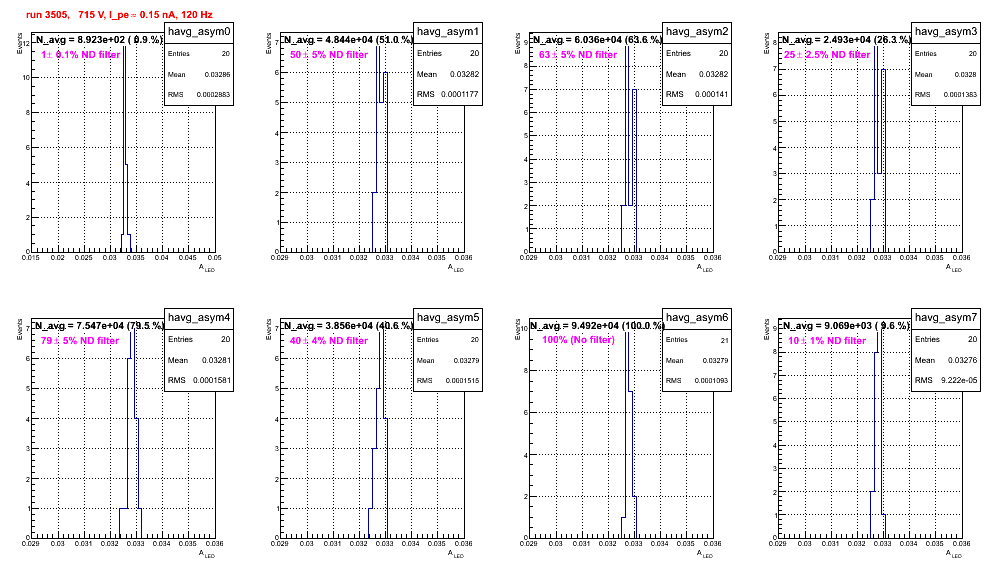The image size is (996, 572).
Task: Click N_avg = 3.856e+04 title text
Action: click(348, 325)
